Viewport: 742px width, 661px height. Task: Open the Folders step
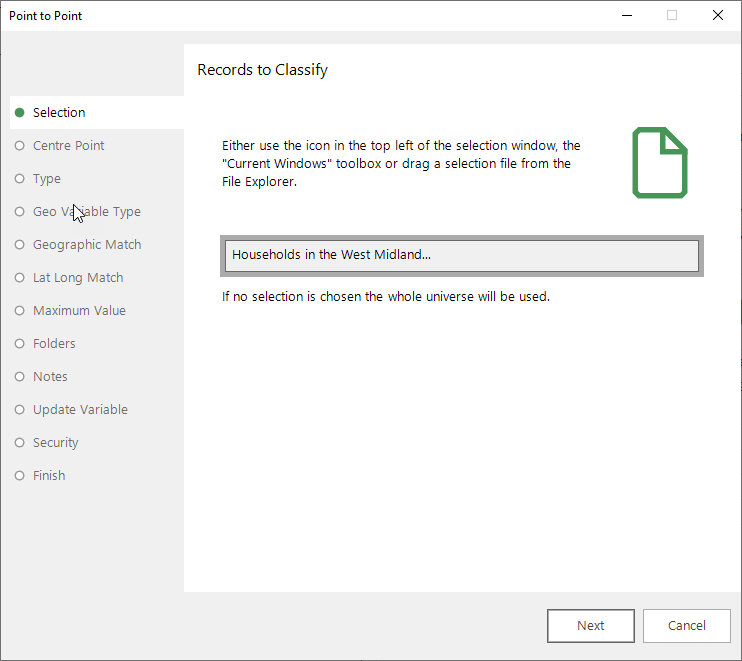(54, 344)
